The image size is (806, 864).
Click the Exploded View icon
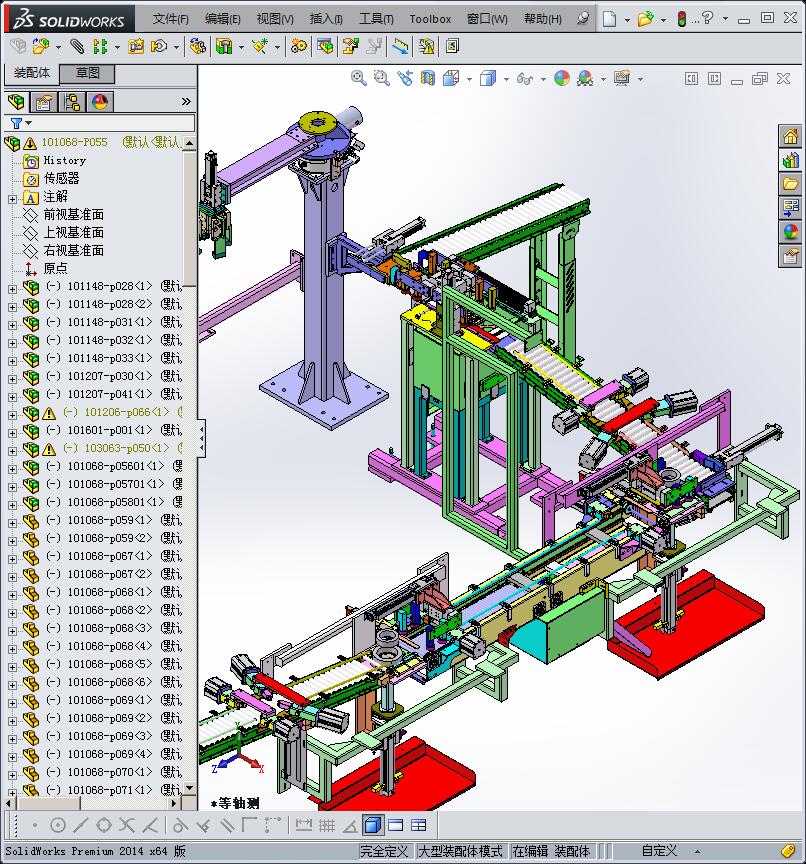(350, 47)
